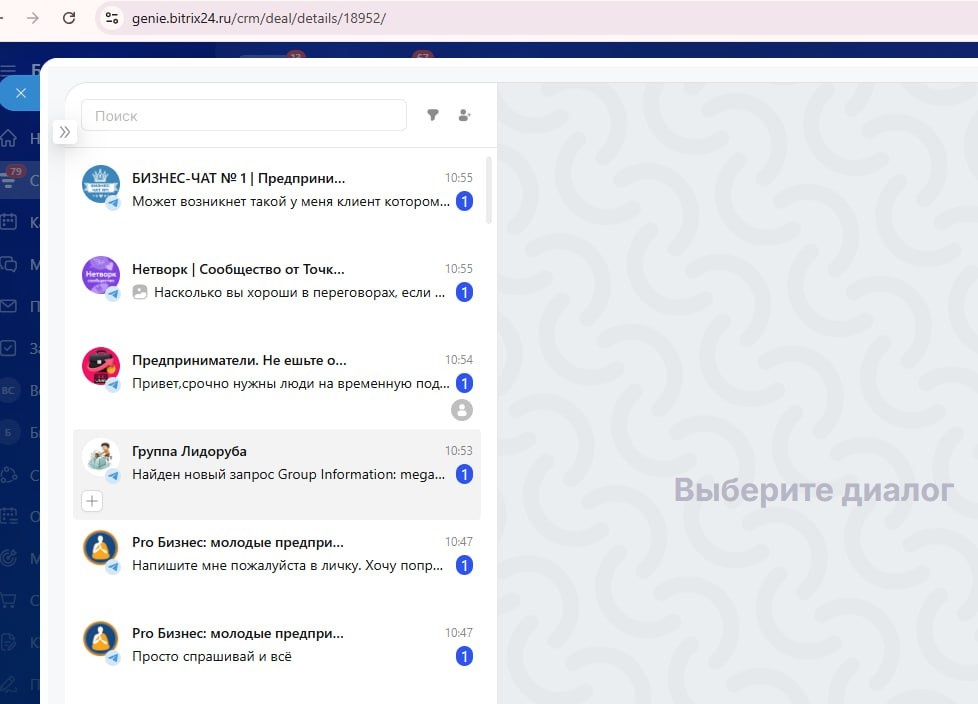Image resolution: width=978 pixels, height=704 pixels.
Task: Open avatar of Pro Бизнес chat with Напишите мне
Action: (x=101, y=548)
